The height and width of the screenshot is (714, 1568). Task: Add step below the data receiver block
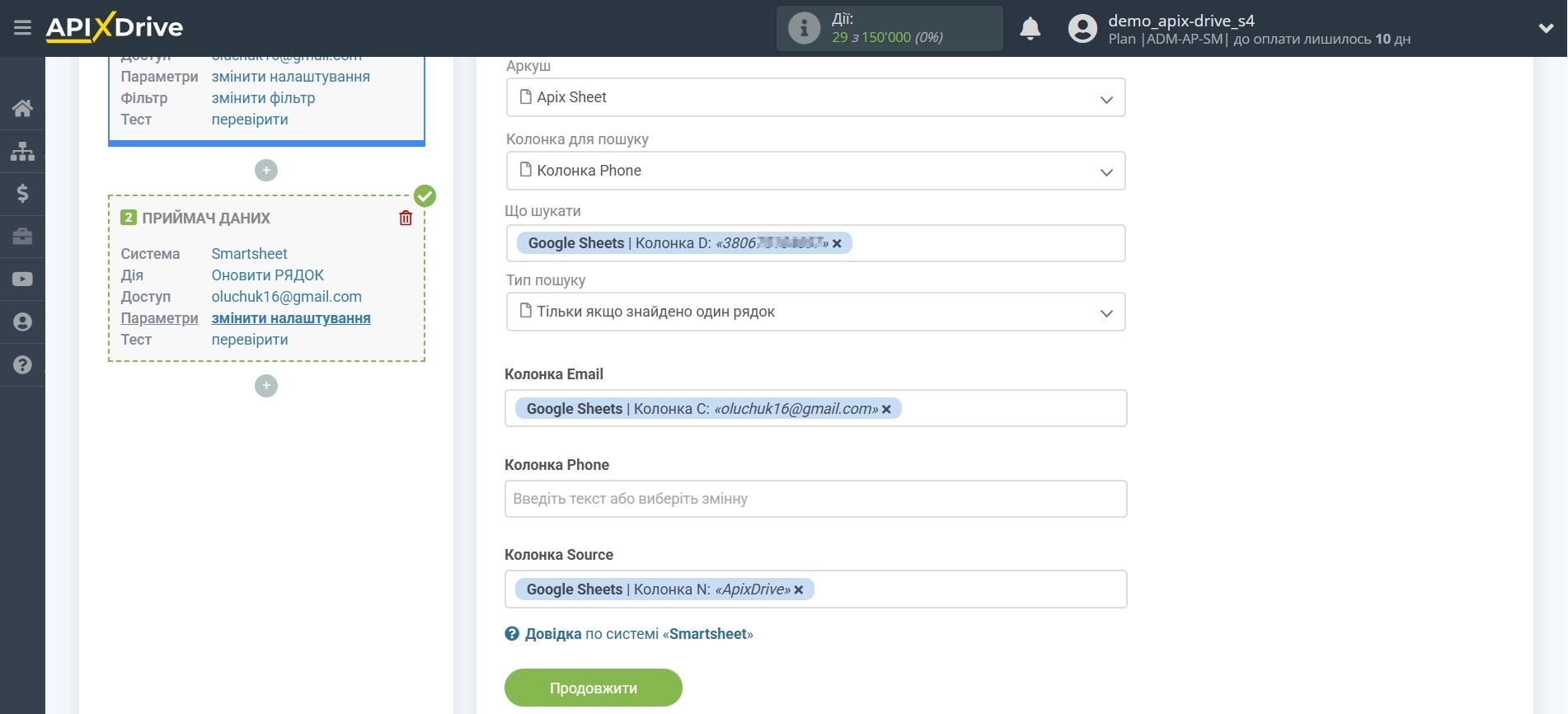[265, 386]
